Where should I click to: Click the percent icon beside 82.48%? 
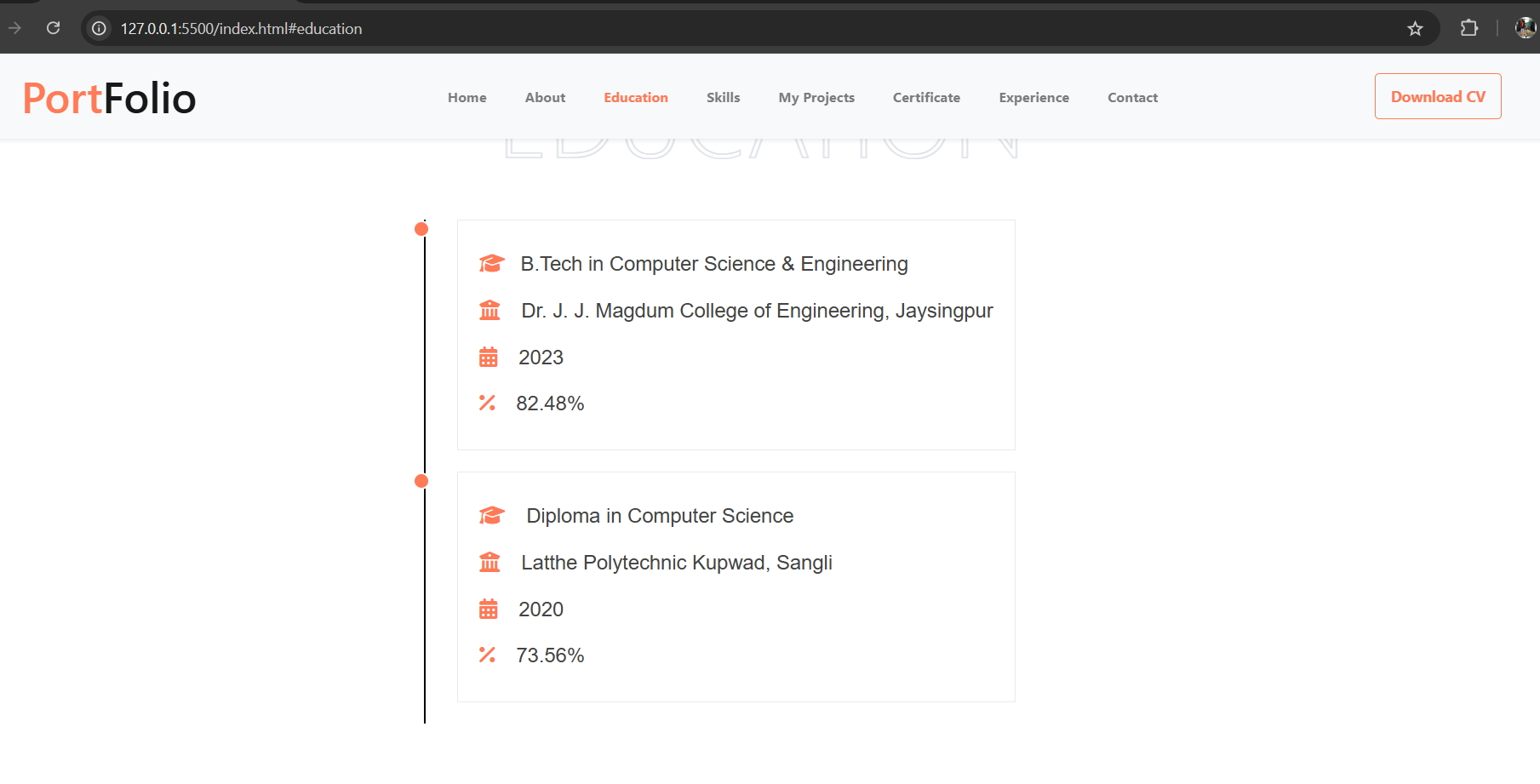tap(487, 403)
